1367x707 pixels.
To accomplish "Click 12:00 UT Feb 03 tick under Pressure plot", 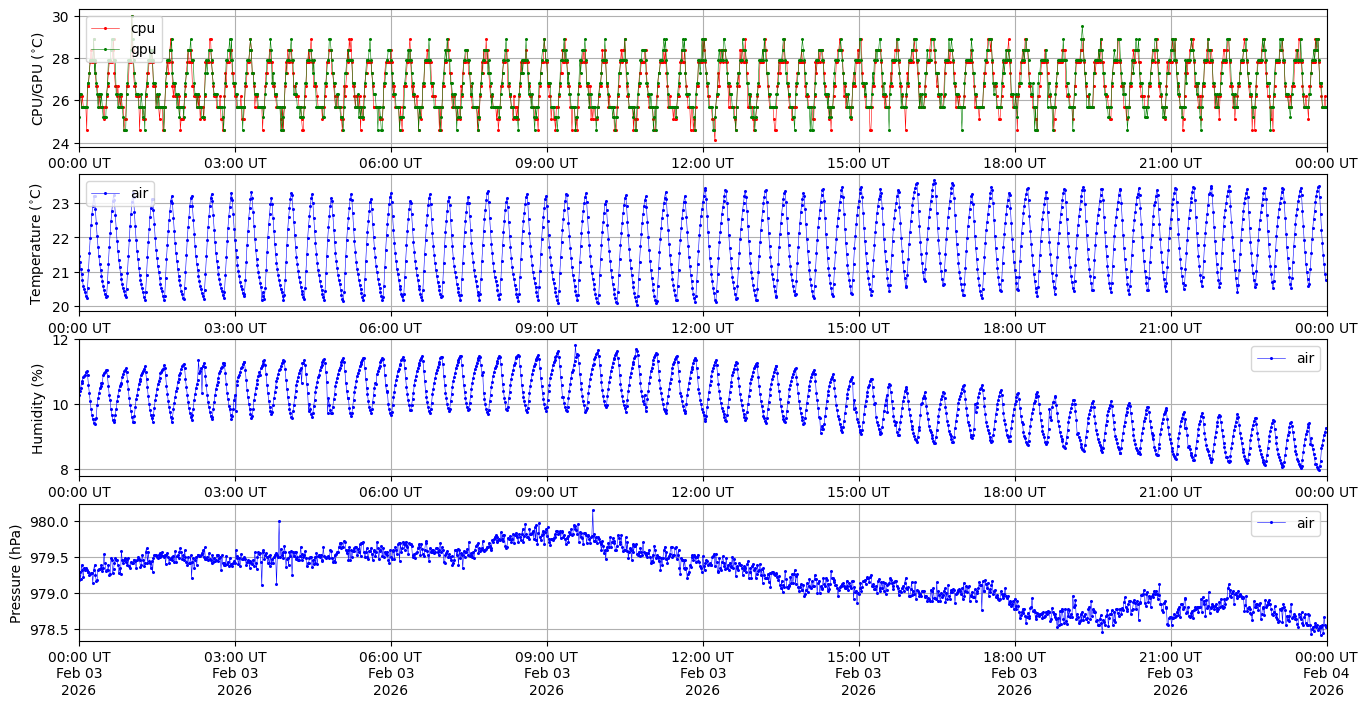I will (702, 674).
